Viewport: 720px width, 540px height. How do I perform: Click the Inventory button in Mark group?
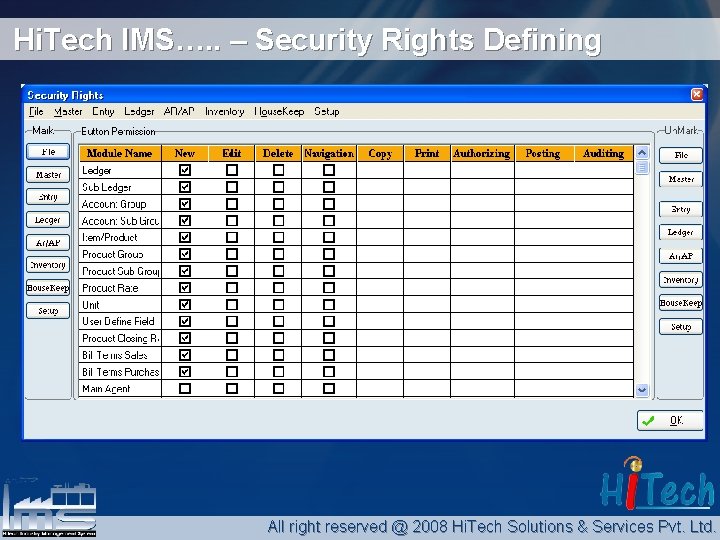(x=48, y=265)
